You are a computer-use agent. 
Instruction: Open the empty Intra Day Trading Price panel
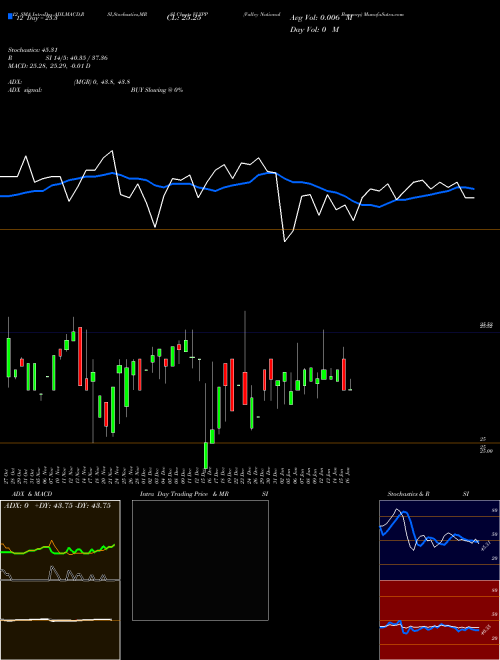coord(200,560)
